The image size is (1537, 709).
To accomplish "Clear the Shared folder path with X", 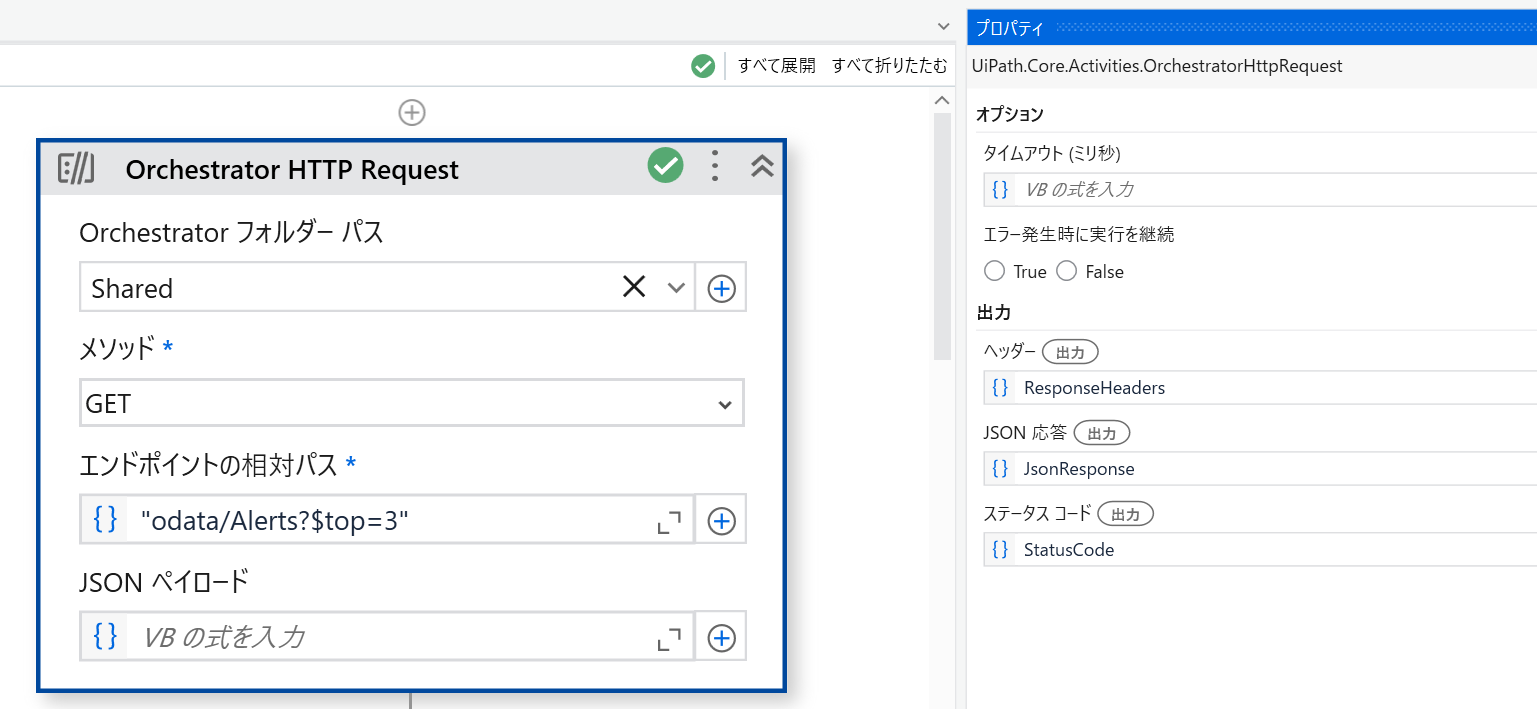I will click(x=634, y=287).
